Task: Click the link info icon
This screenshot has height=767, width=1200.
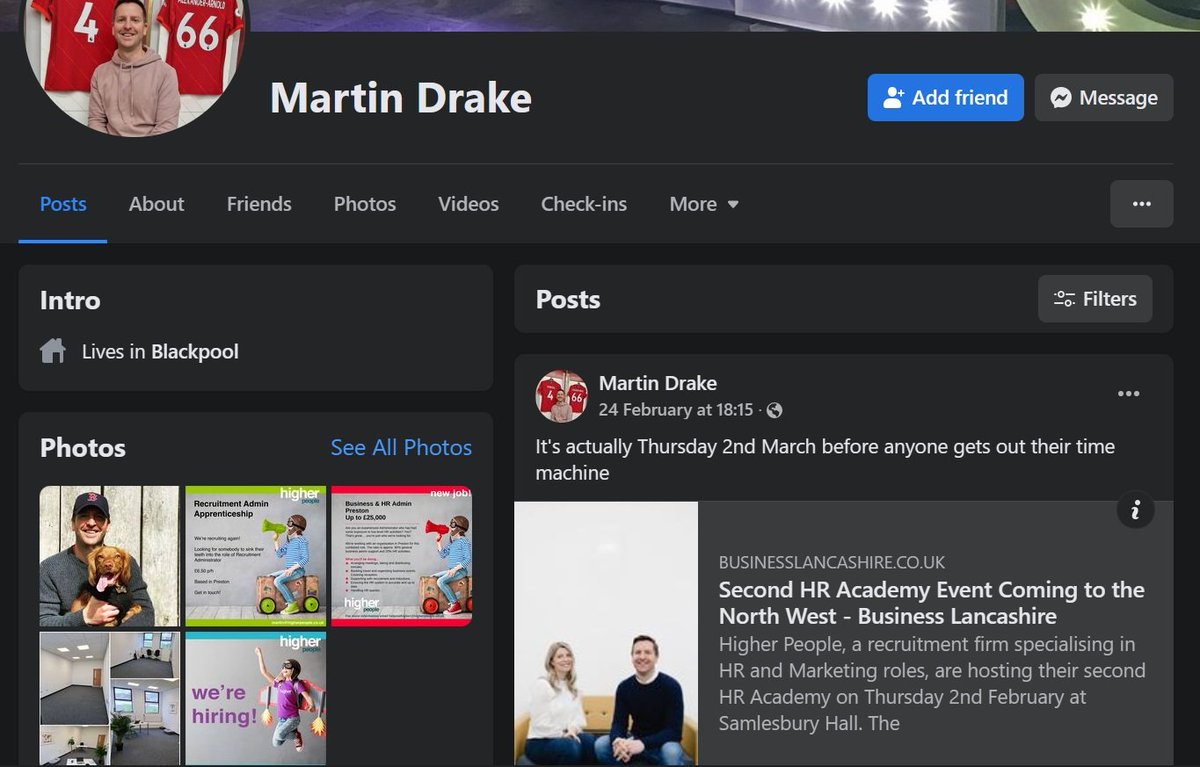Action: [1136, 510]
